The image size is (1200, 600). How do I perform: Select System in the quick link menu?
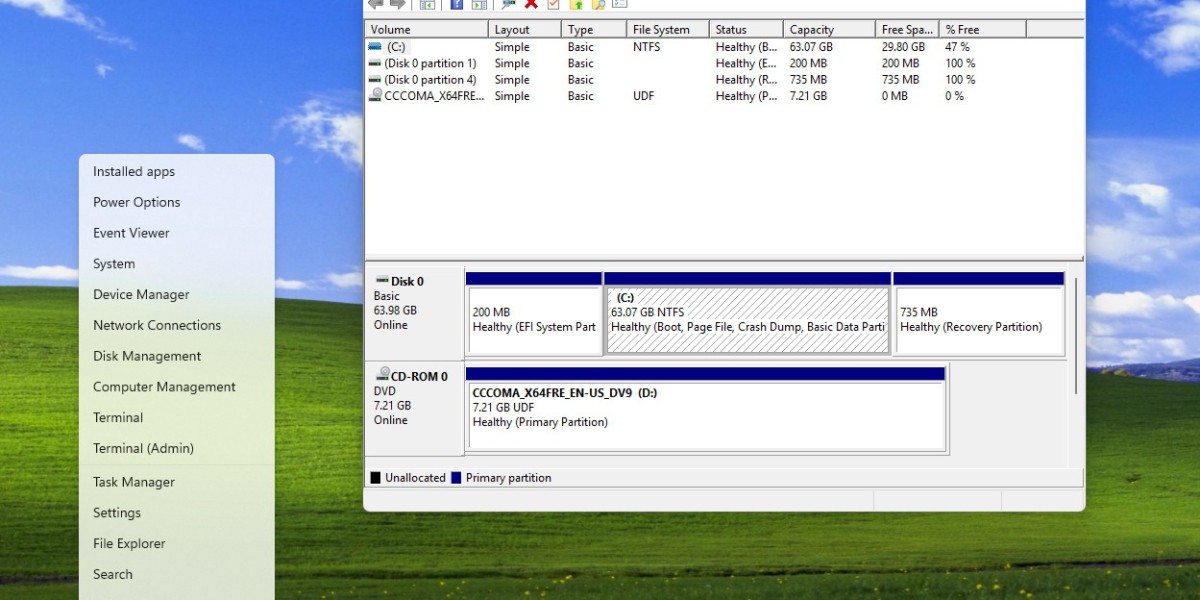coord(114,264)
